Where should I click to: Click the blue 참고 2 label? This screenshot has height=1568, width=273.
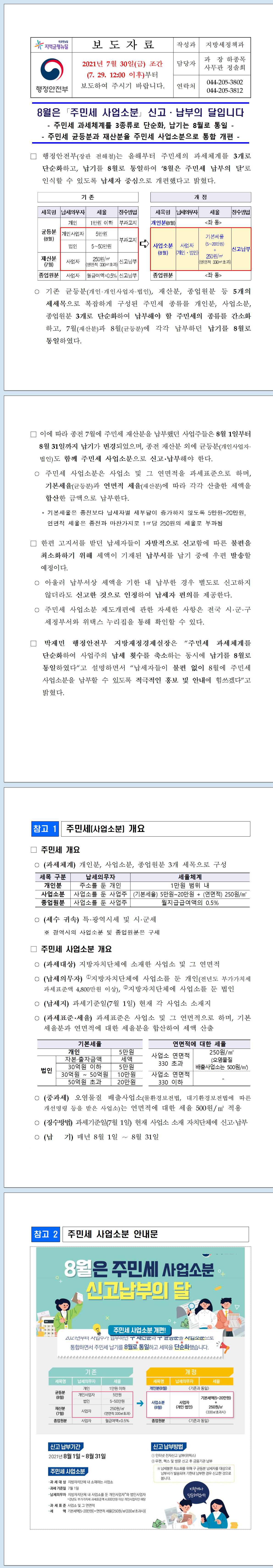pos(46,1234)
